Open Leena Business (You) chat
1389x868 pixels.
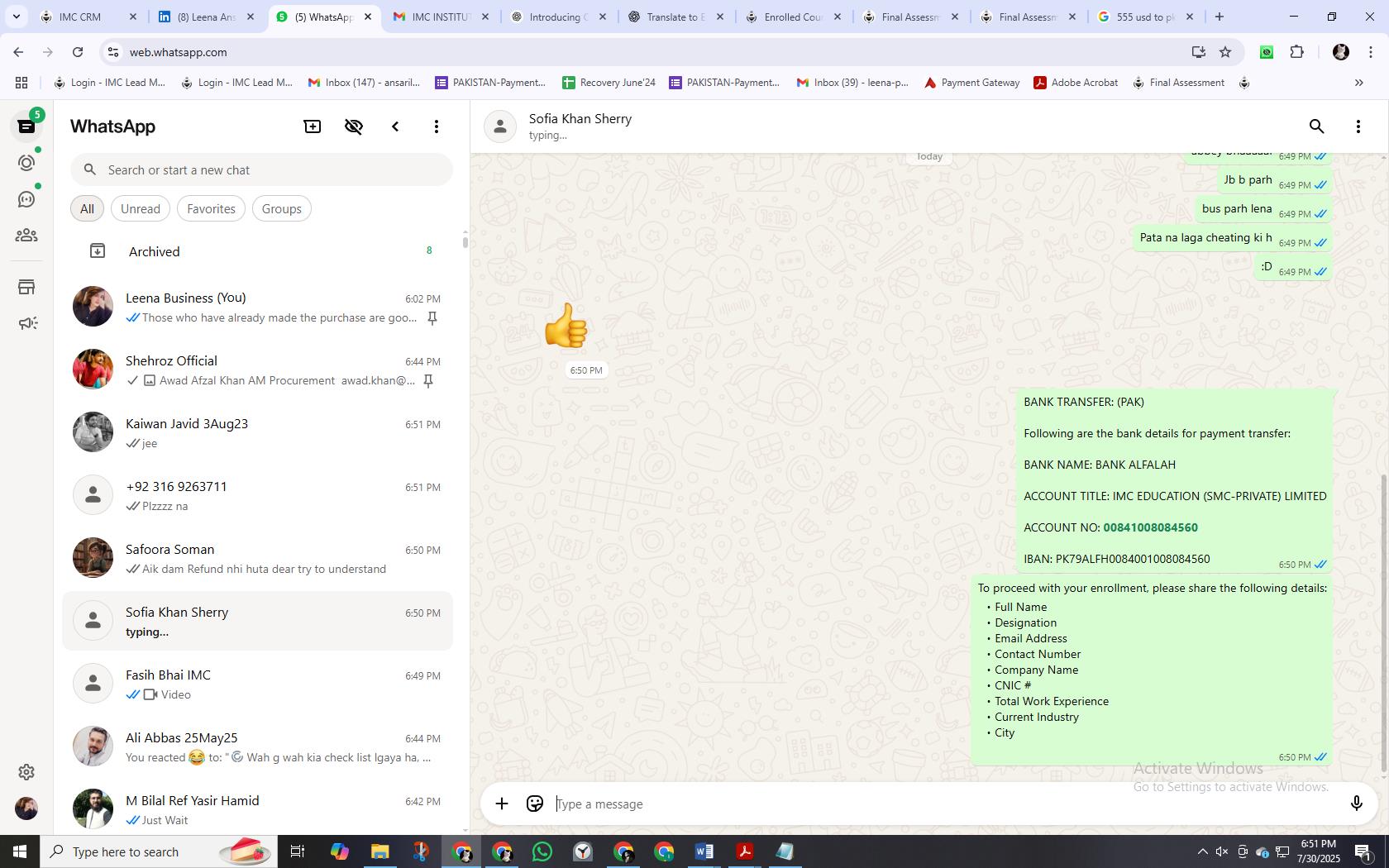pyautogui.click(x=258, y=307)
